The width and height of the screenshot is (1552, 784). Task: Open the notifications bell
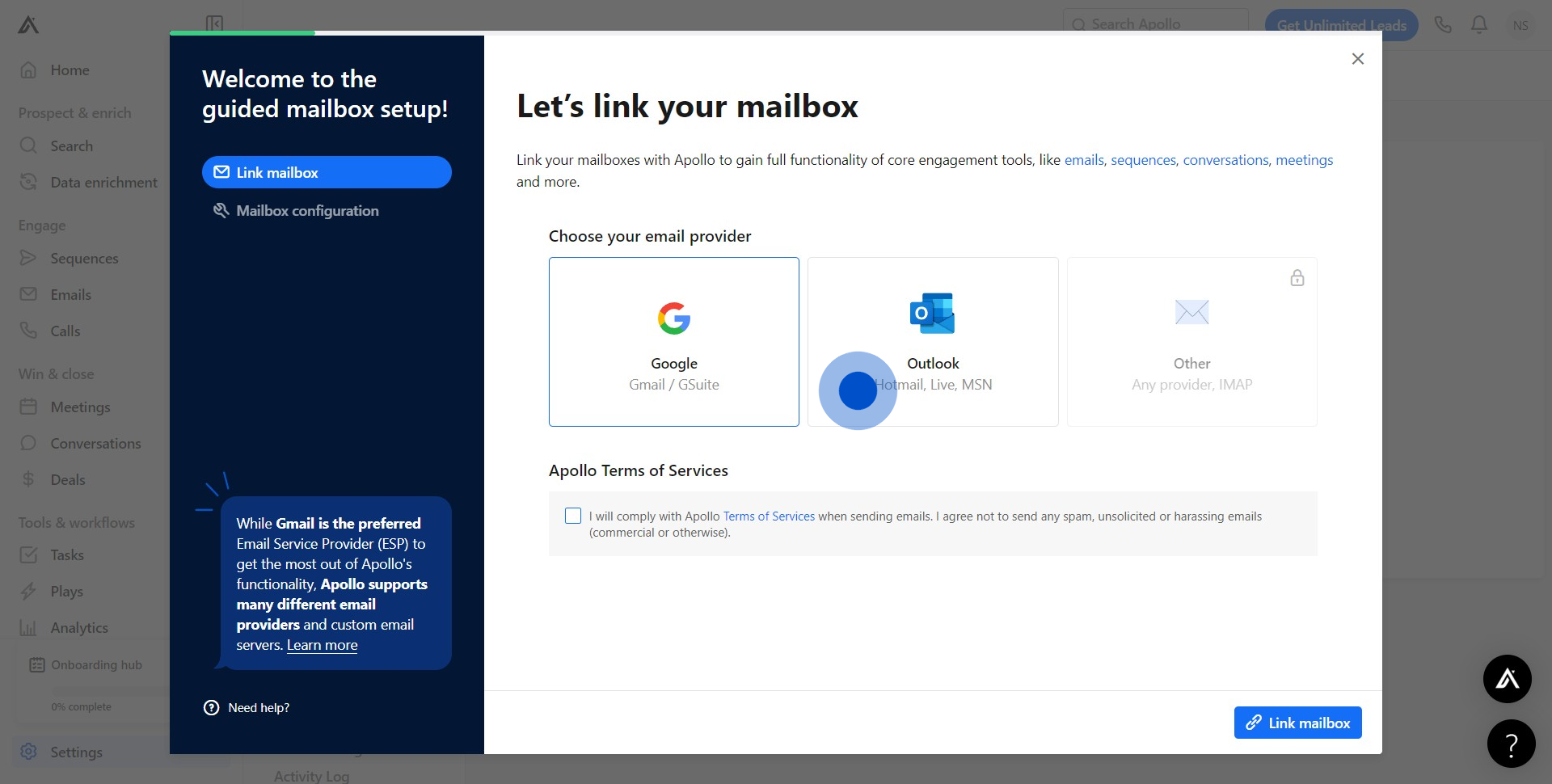point(1478,25)
